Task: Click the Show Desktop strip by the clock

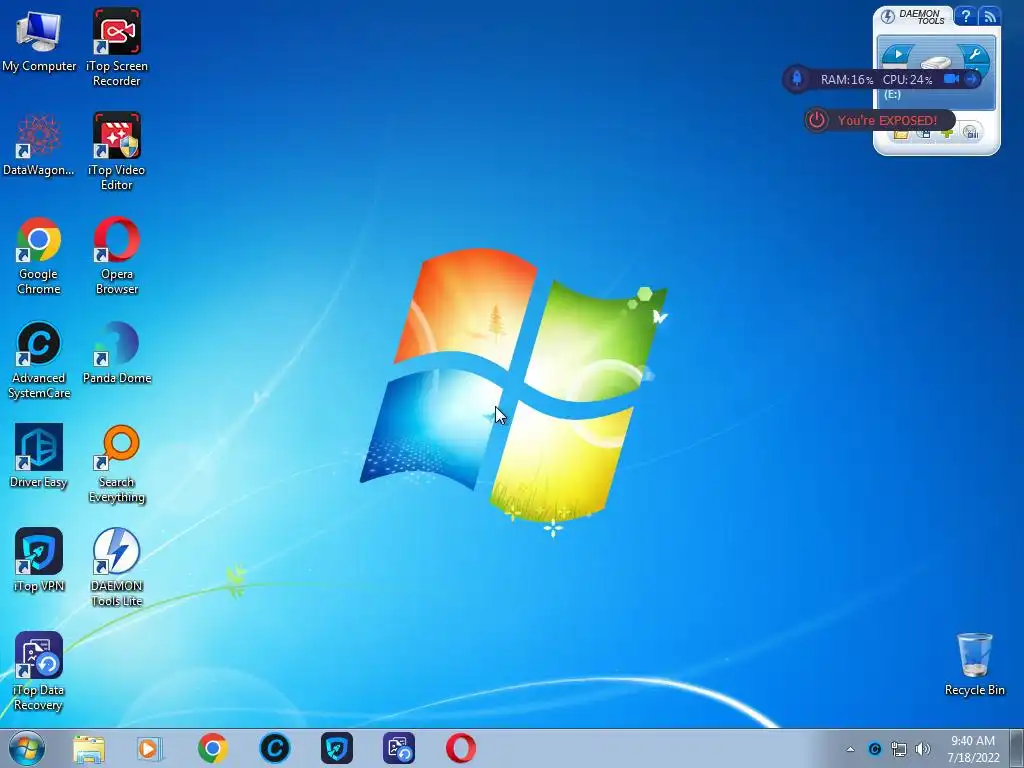Action: [1016, 749]
